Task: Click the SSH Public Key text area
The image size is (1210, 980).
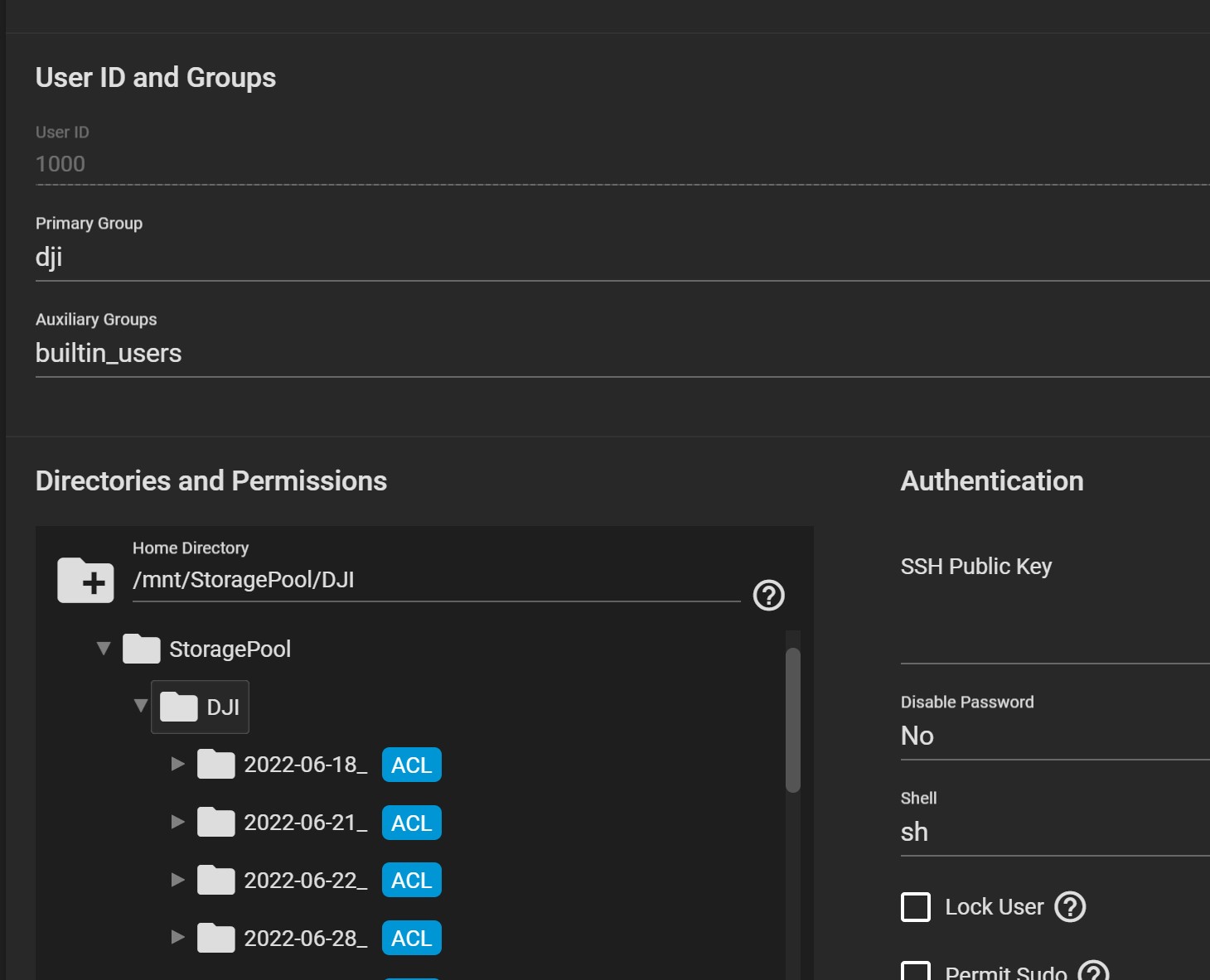Action: (1055, 621)
